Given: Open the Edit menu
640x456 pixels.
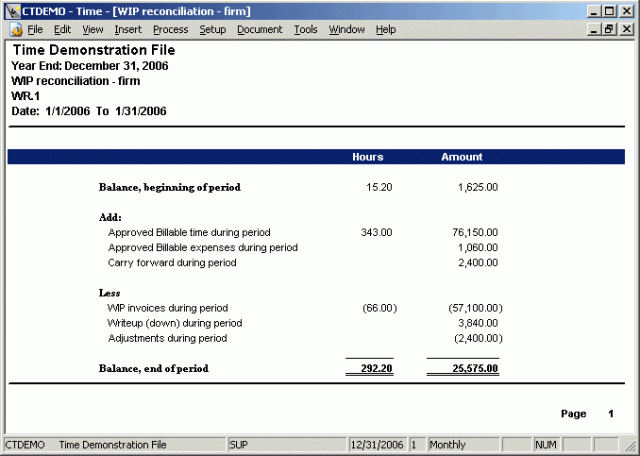Looking at the screenshot, I should pos(62,29).
